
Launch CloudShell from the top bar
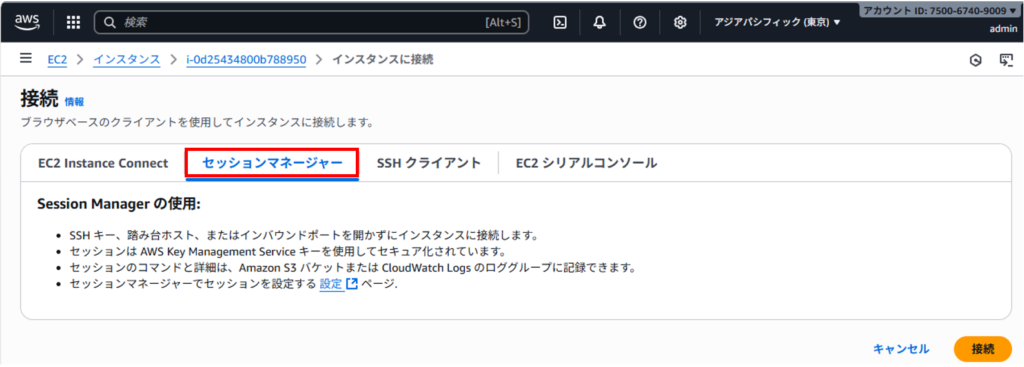(560, 22)
